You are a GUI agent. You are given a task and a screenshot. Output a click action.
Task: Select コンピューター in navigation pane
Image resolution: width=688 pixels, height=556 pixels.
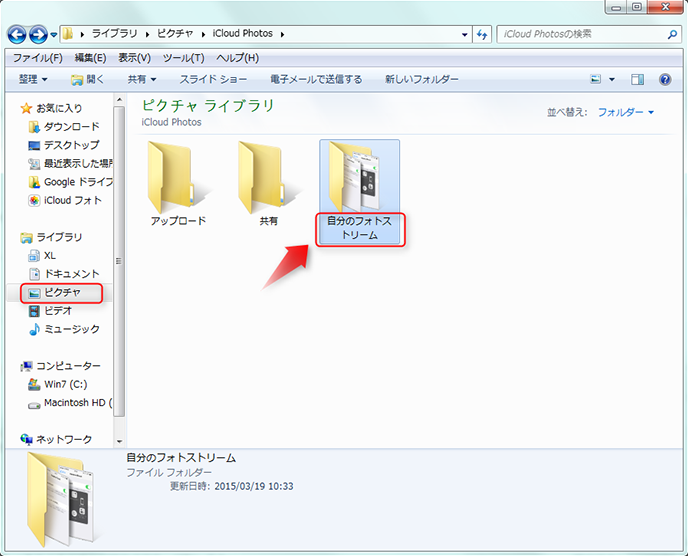pyautogui.click(x=68, y=366)
